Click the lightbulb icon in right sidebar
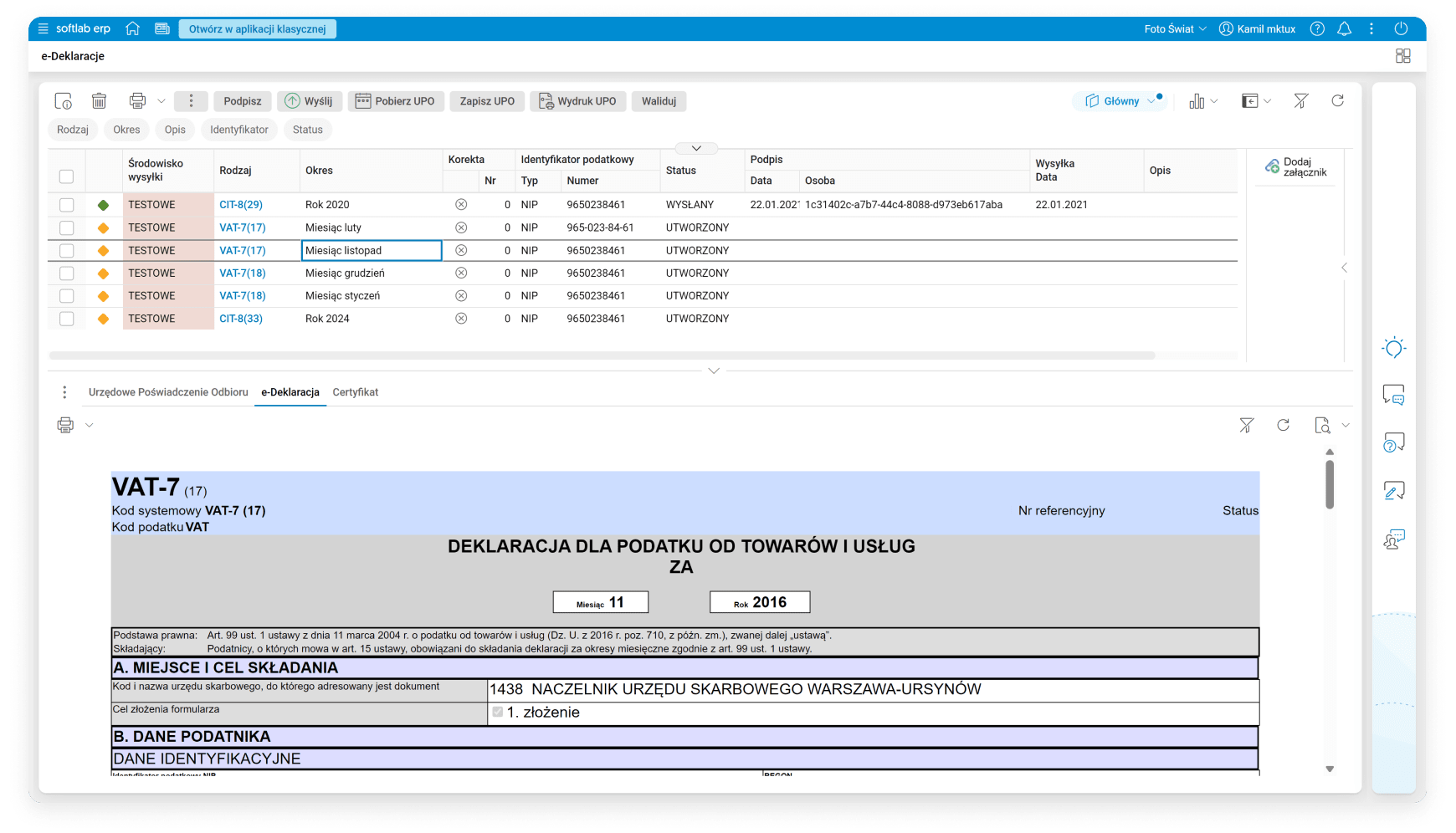 (x=1393, y=348)
